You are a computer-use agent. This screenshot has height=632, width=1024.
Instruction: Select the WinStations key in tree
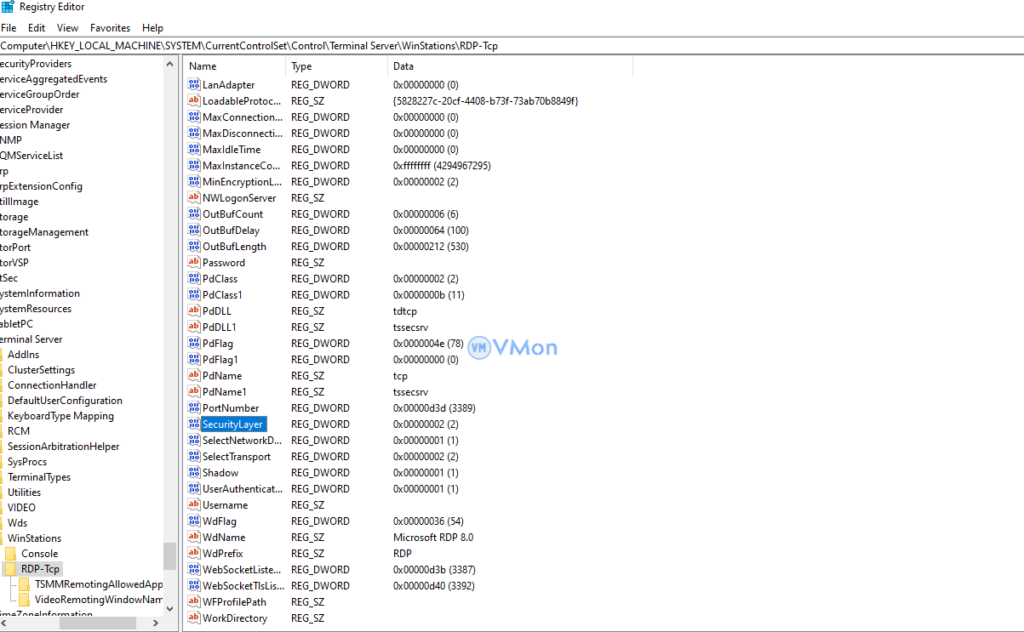pos(34,538)
